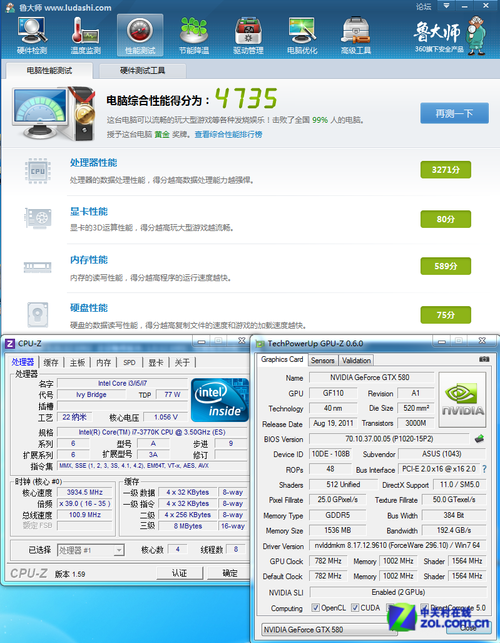Toggle the OpenCL checkbox

click(315, 607)
